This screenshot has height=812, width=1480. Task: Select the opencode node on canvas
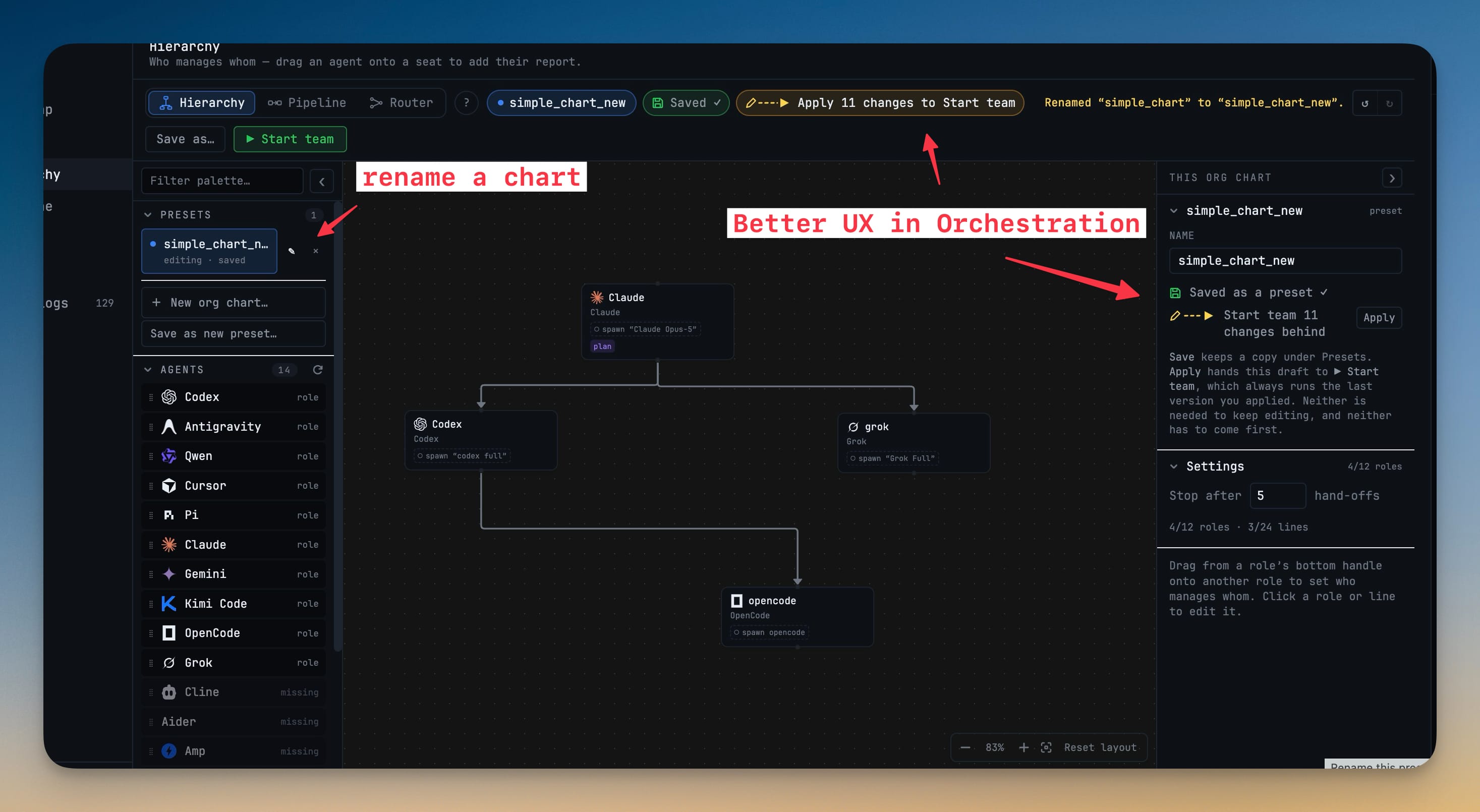point(797,617)
